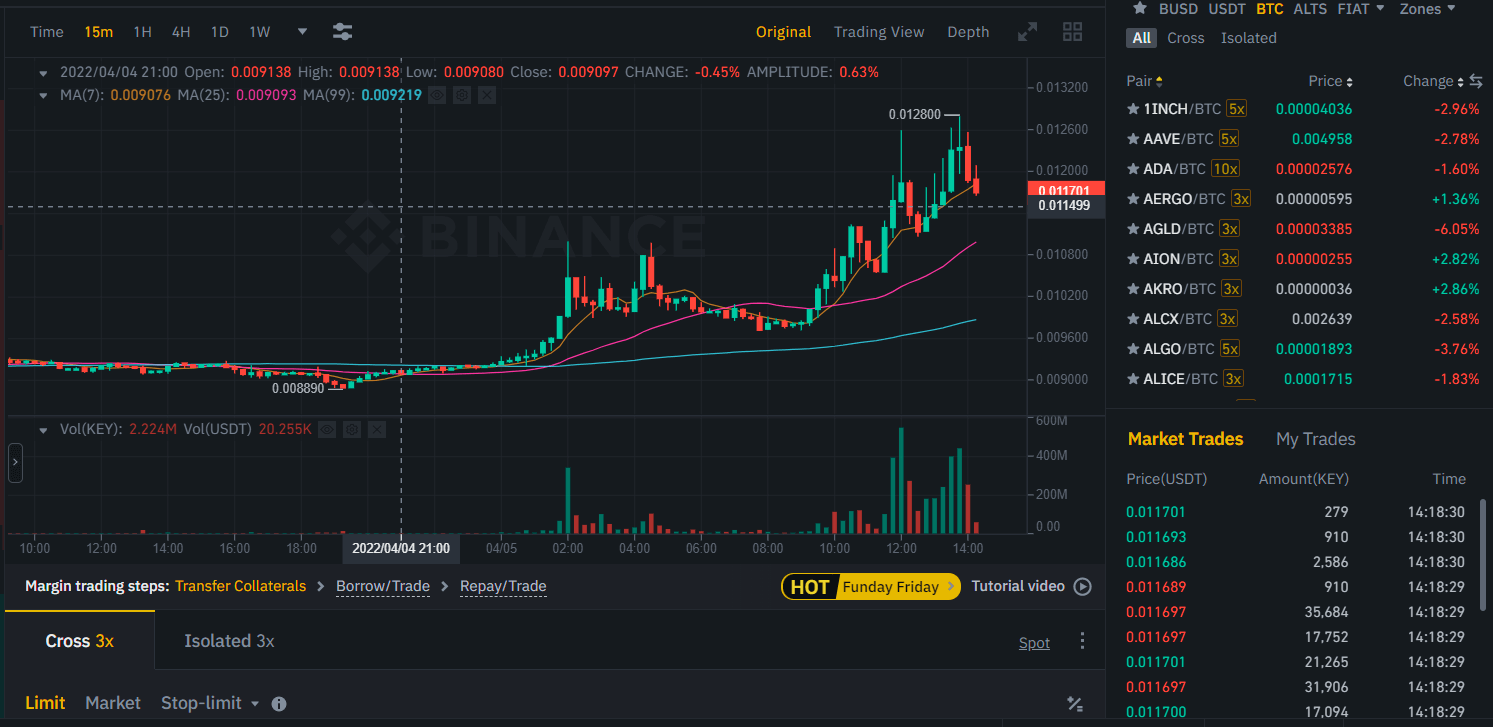Favorite the AAVE/BTC pair star
The width and height of the screenshot is (1493, 727).
click(x=1133, y=139)
